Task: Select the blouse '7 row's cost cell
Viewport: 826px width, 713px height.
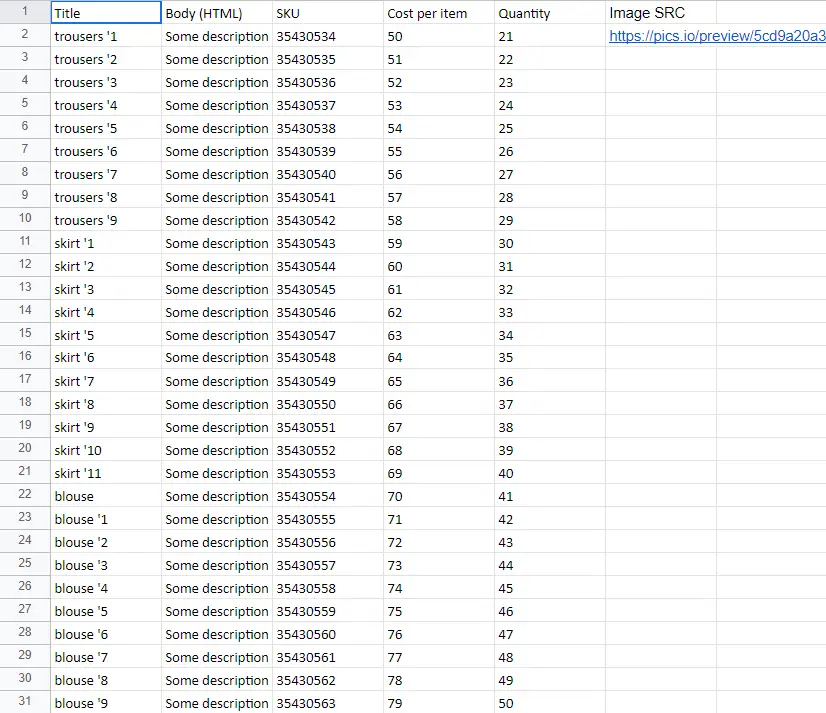Action: [439, 657]
